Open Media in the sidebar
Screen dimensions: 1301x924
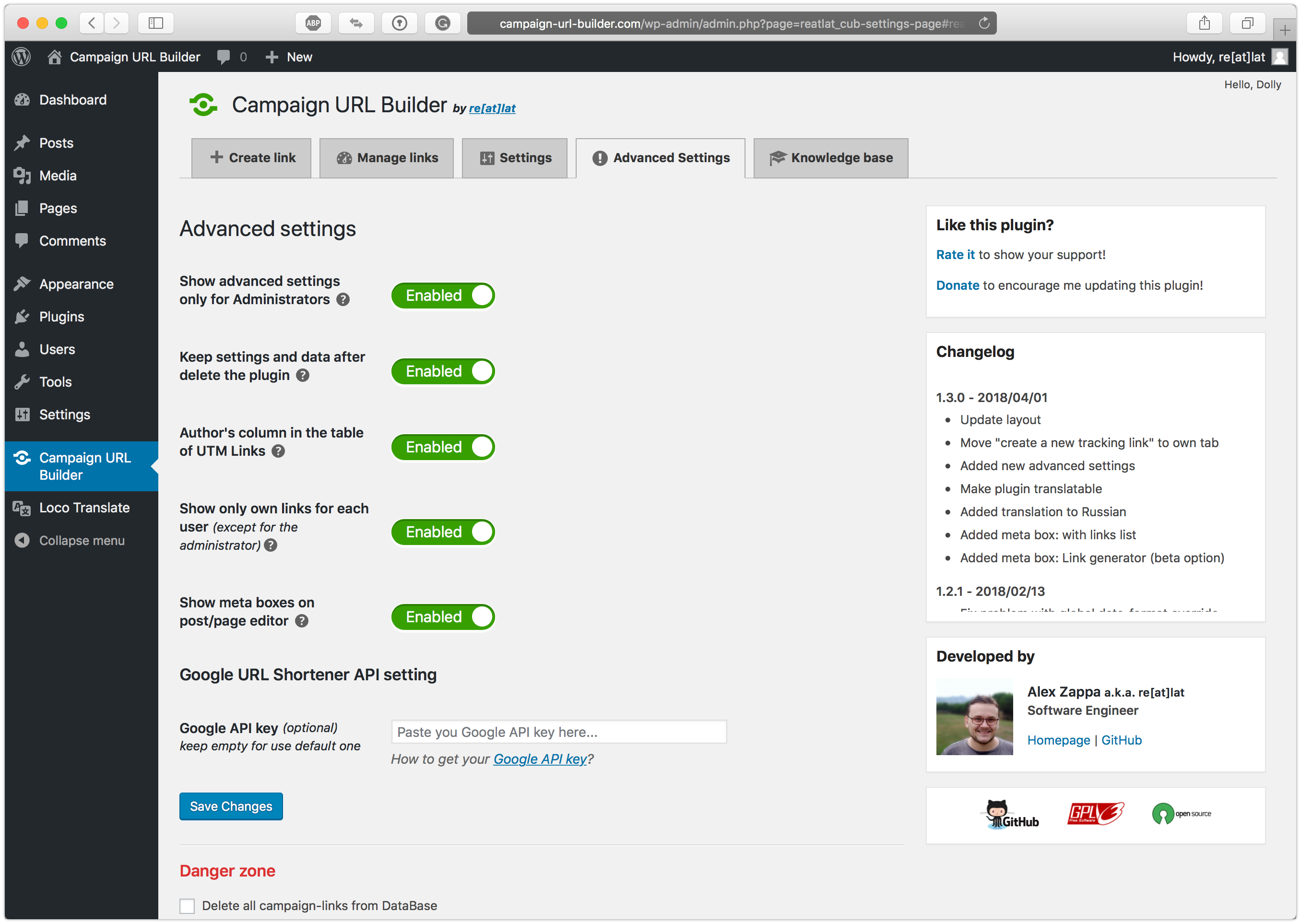click(x=82, y=176)
